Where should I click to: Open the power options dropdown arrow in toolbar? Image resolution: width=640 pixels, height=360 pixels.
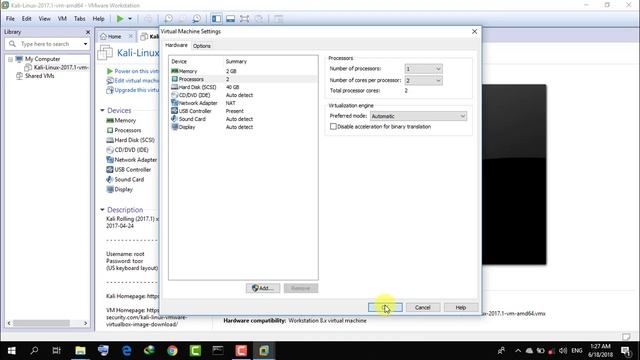tap(130, 19)
